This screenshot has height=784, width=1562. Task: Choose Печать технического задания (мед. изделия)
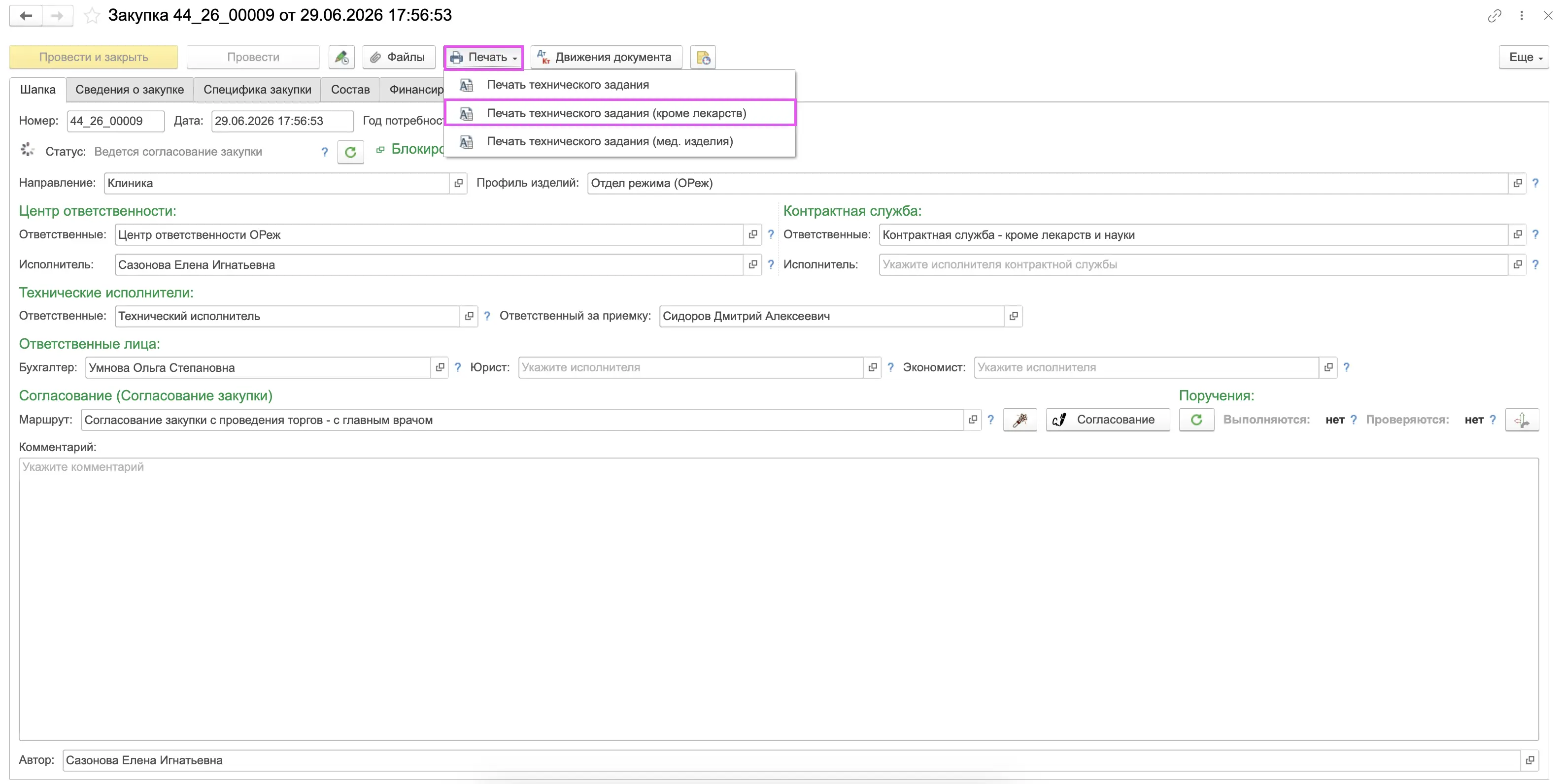click(619, 142)
